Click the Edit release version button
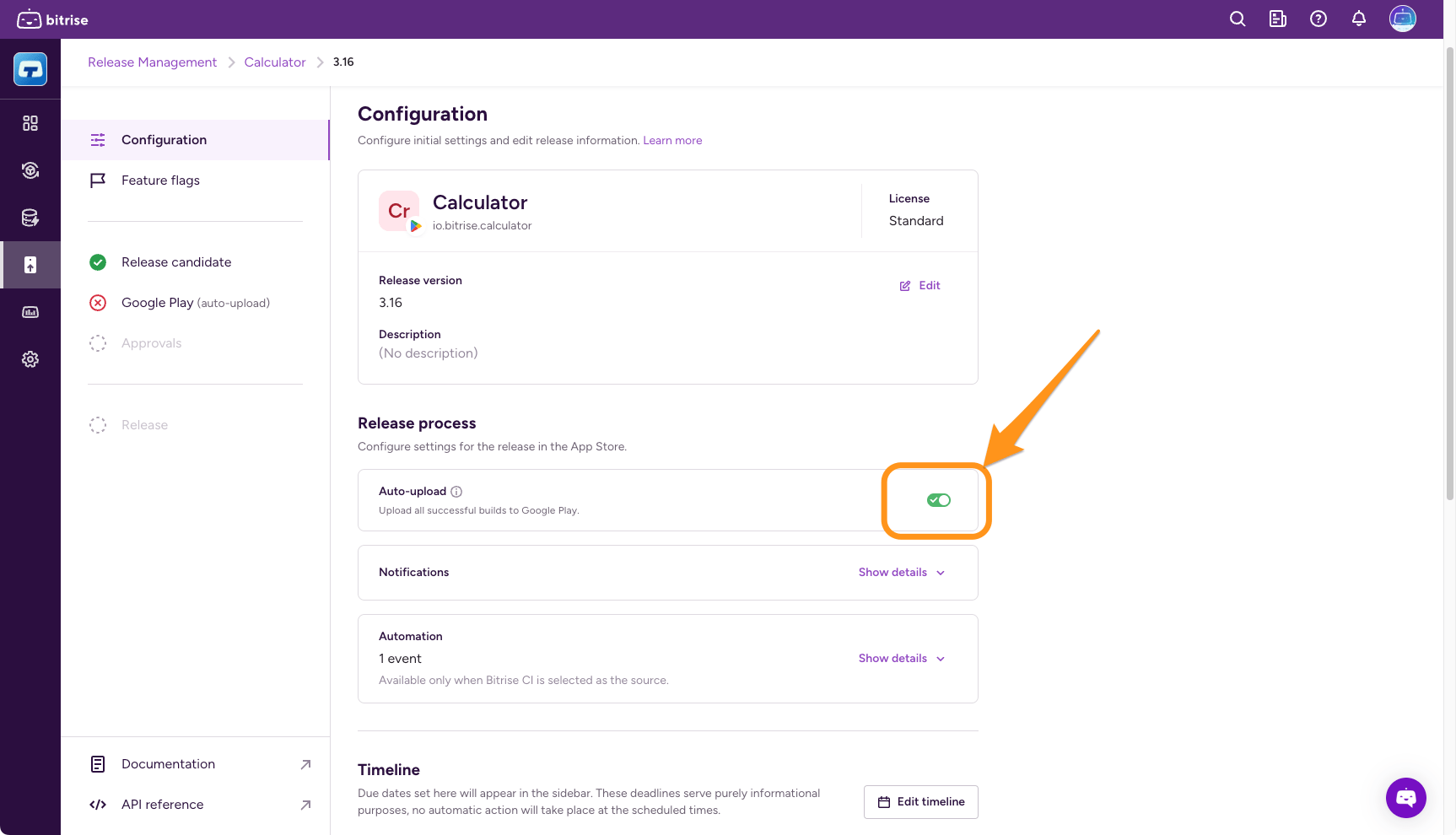The width and height of the screenshot is (1456, 835). [920, 286]
